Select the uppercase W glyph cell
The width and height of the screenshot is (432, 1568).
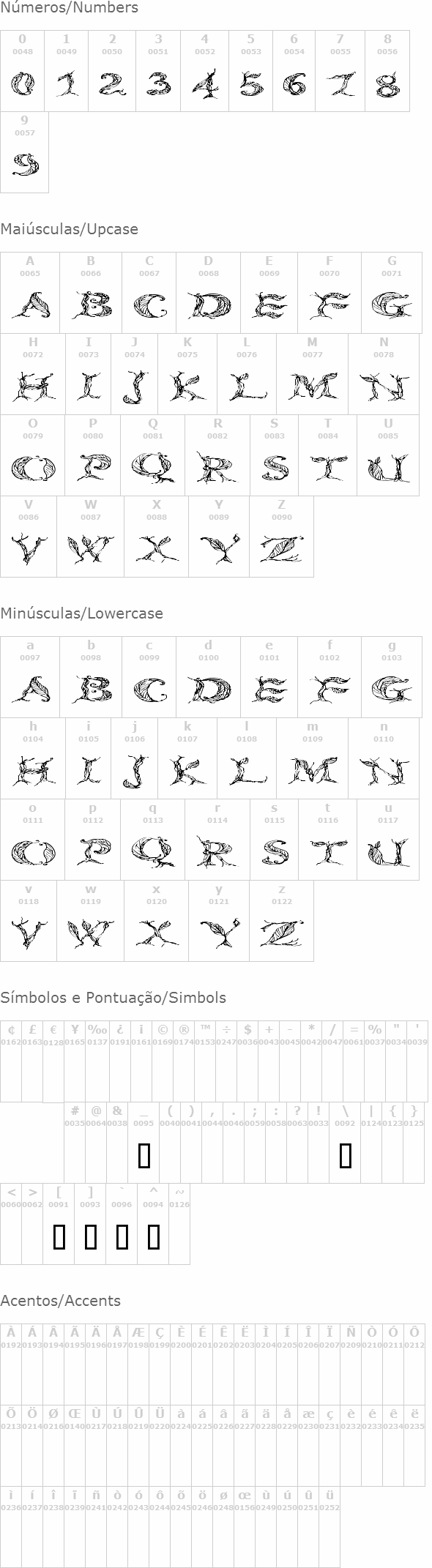91,537
